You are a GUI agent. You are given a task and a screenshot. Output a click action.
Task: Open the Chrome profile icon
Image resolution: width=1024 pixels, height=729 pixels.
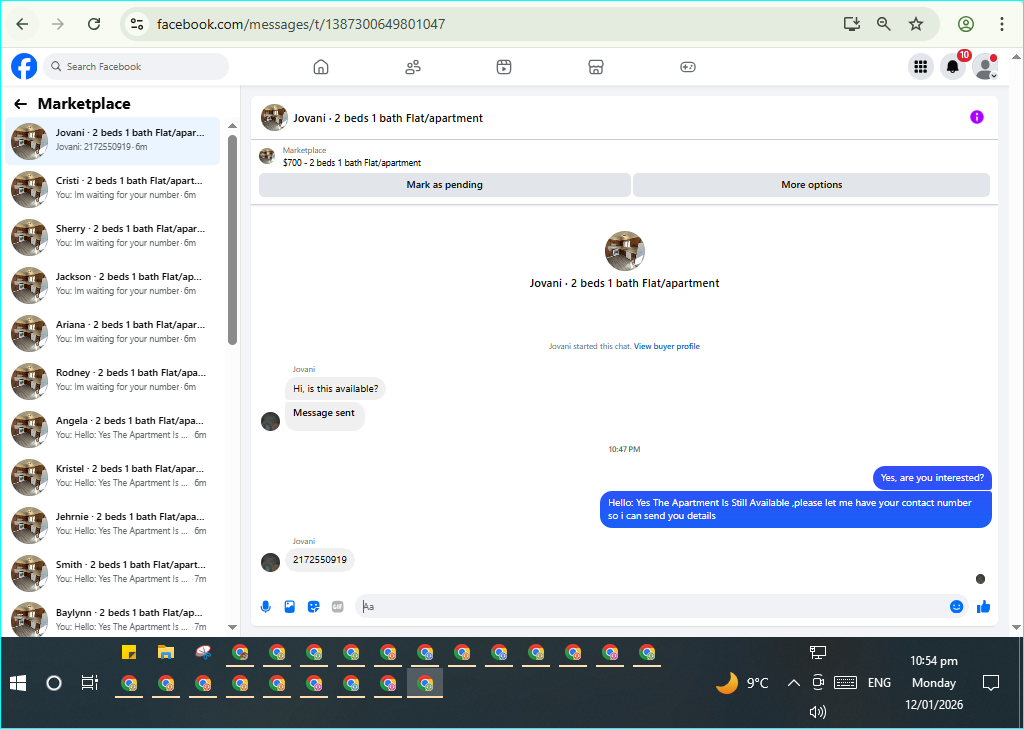966,24
